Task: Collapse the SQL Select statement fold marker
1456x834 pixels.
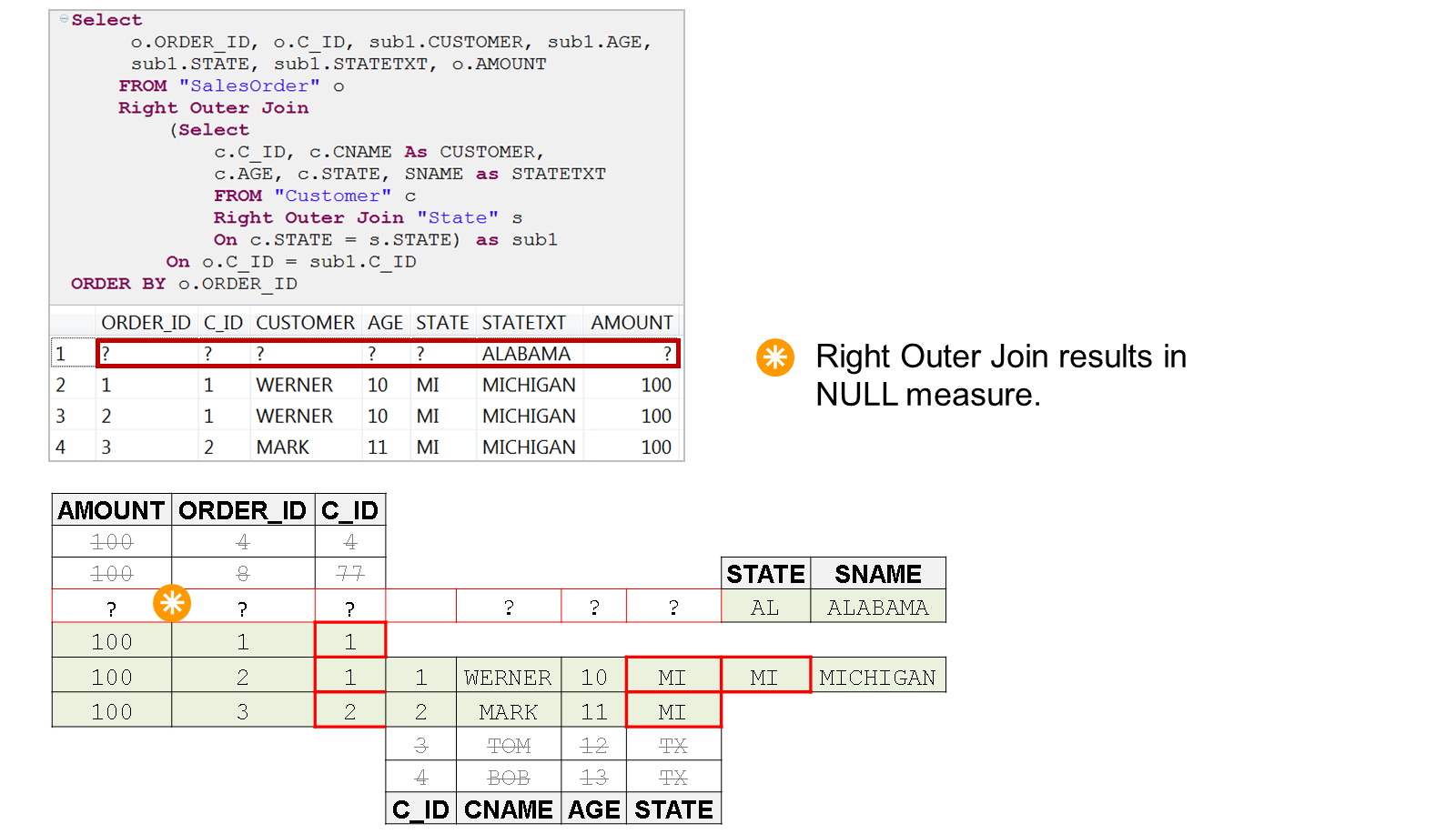Action: (64, 19)
